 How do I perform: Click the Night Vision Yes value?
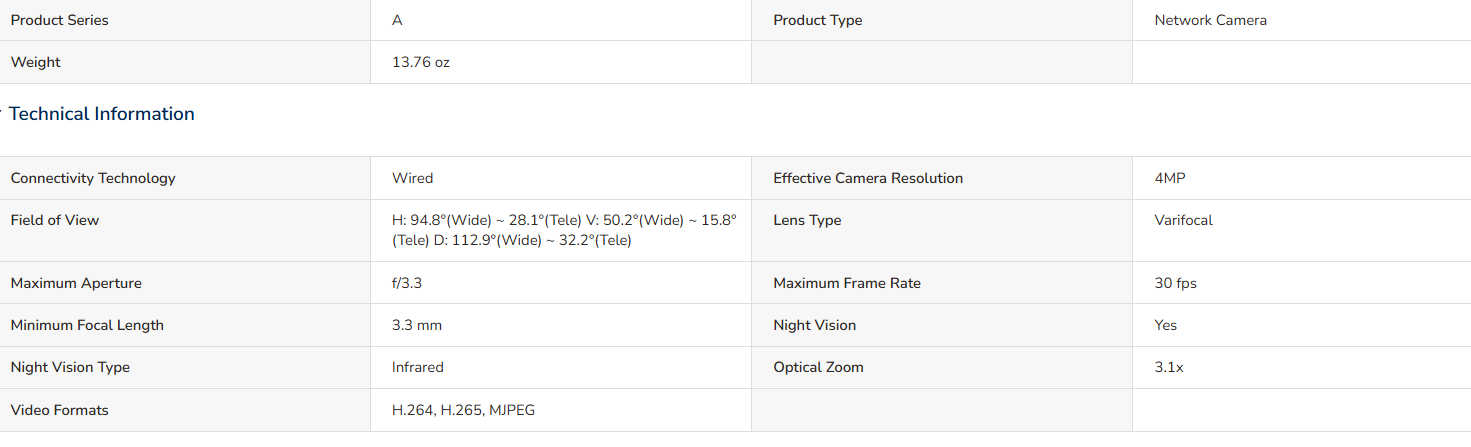[1165, 325]
